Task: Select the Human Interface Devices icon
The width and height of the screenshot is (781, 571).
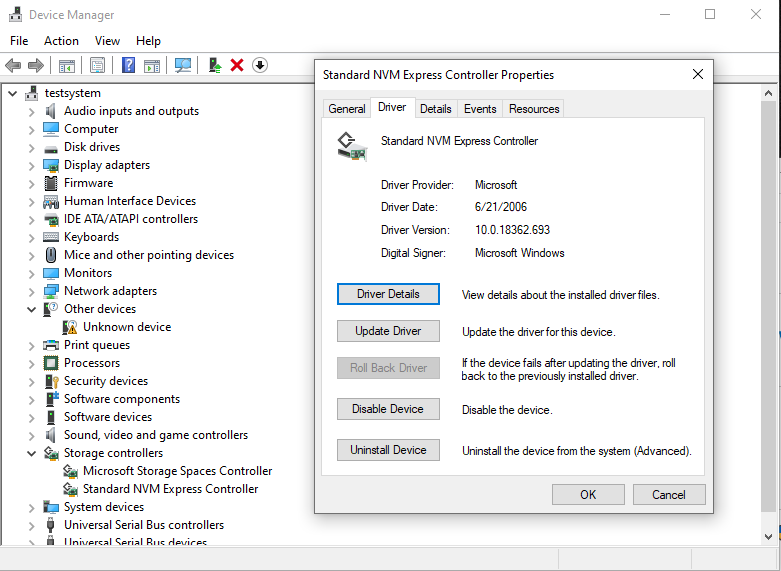Action: 51,201
